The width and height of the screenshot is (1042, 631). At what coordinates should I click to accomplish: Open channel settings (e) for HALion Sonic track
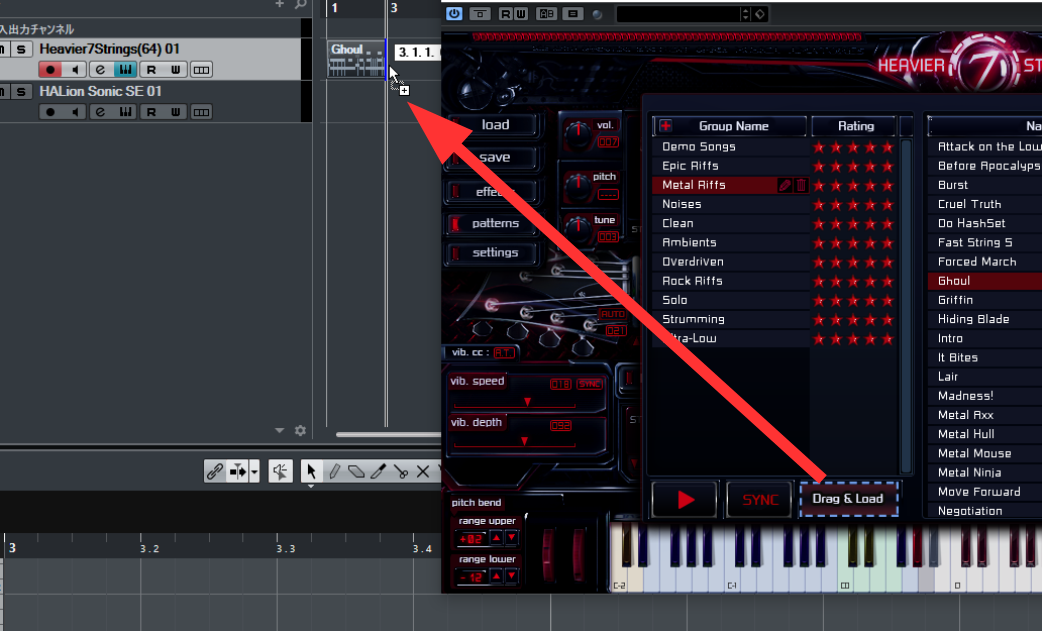[100, 112]
